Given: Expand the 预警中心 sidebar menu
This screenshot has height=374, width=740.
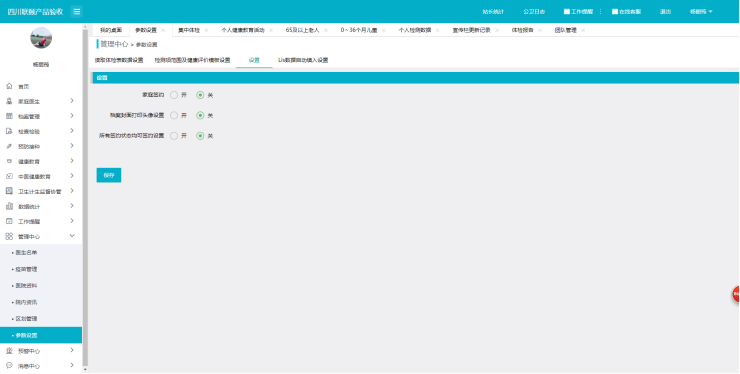Looking at the screenshot, I should [72, 350].
